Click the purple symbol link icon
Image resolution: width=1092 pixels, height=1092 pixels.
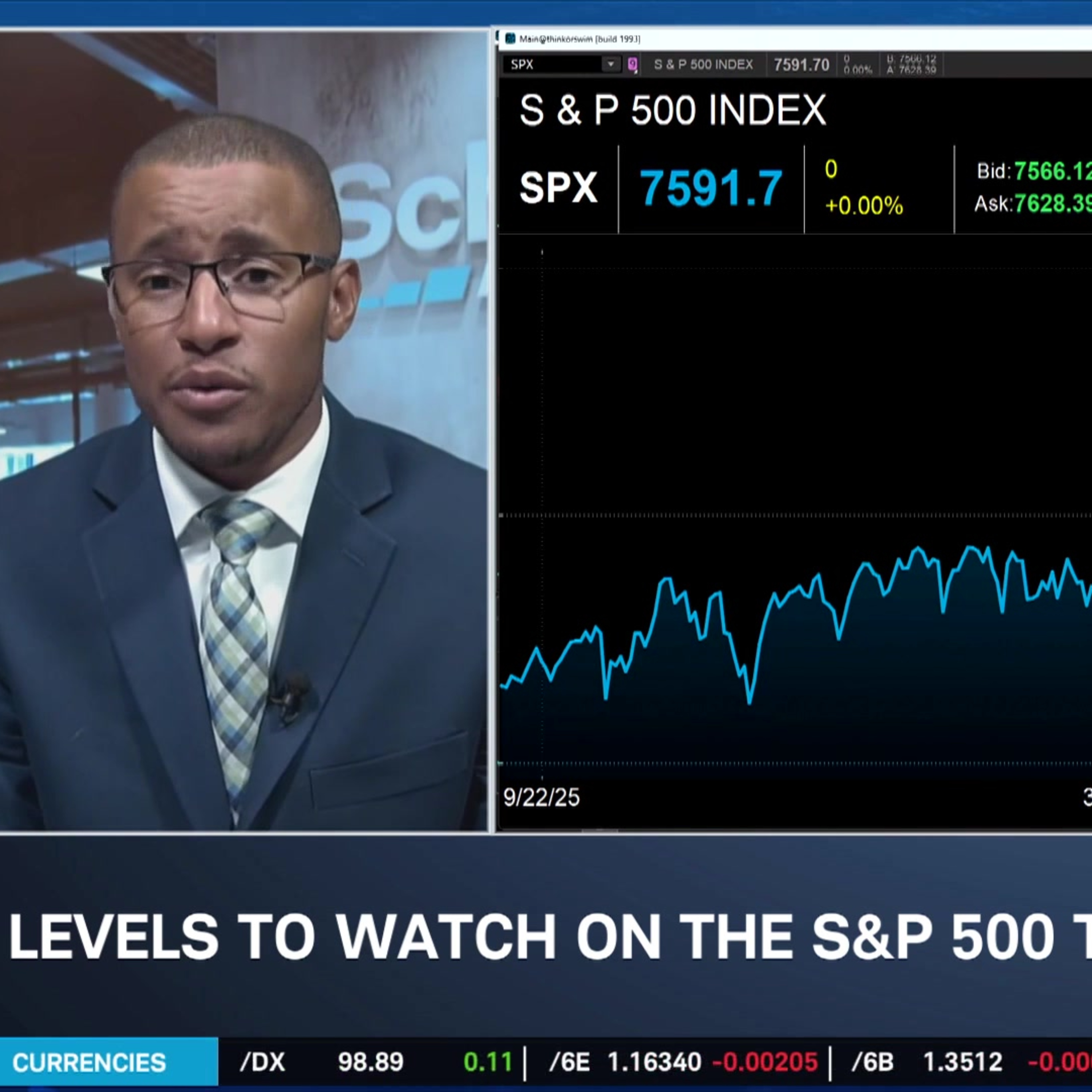coord(633,64)
